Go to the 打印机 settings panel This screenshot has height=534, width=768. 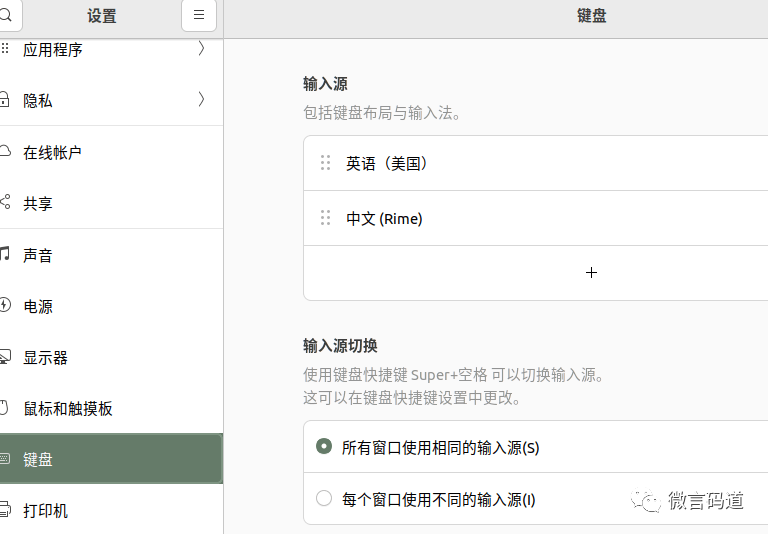point(46,511)
